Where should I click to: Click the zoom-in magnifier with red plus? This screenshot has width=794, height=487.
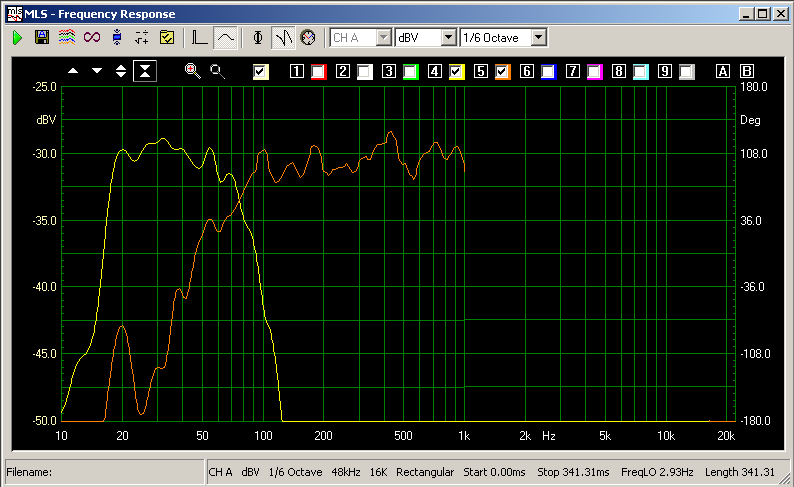pos(192,71)
